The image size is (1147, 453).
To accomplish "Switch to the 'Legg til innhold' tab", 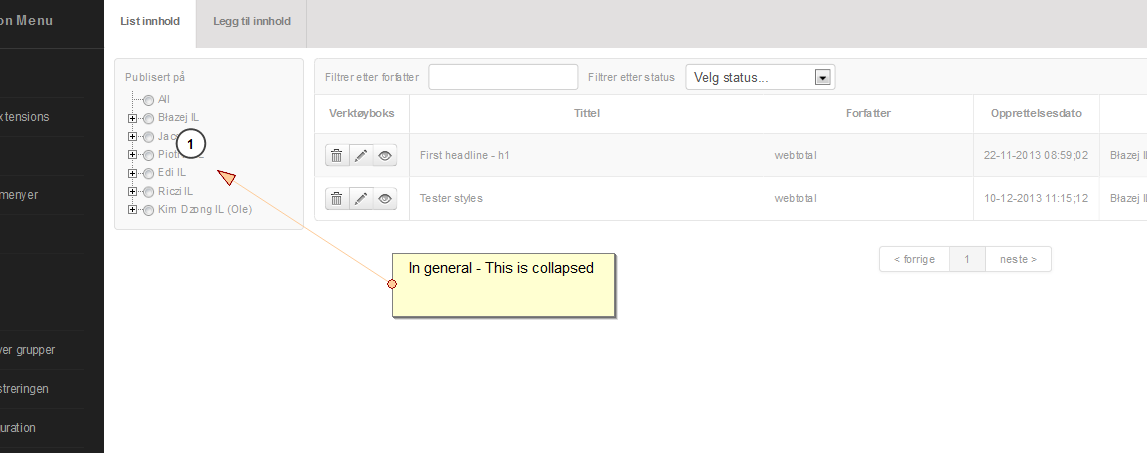I will (251, 21).
